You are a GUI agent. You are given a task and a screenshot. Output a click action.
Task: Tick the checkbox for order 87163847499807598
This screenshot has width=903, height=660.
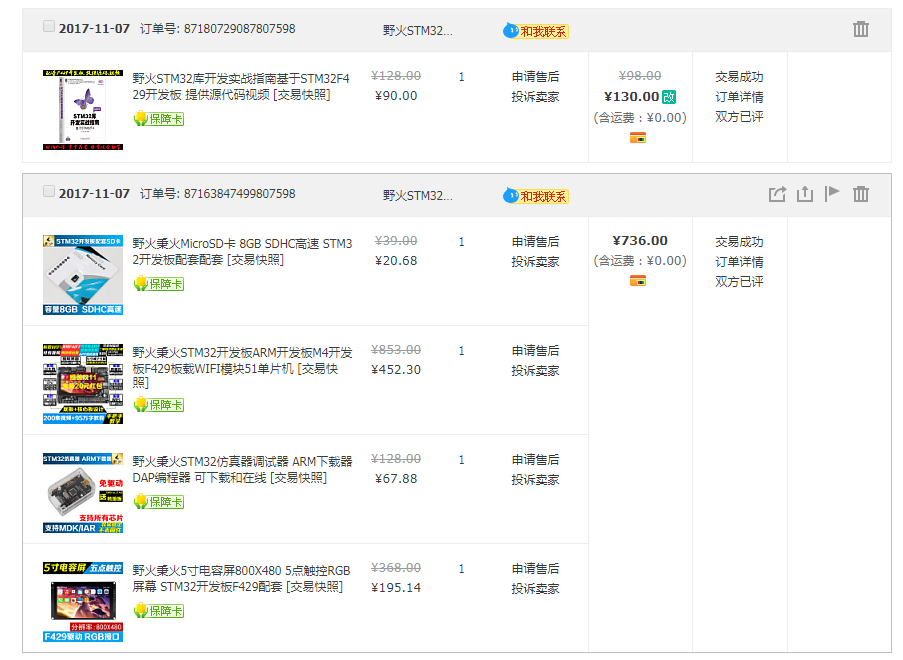(x=49, y=192)
